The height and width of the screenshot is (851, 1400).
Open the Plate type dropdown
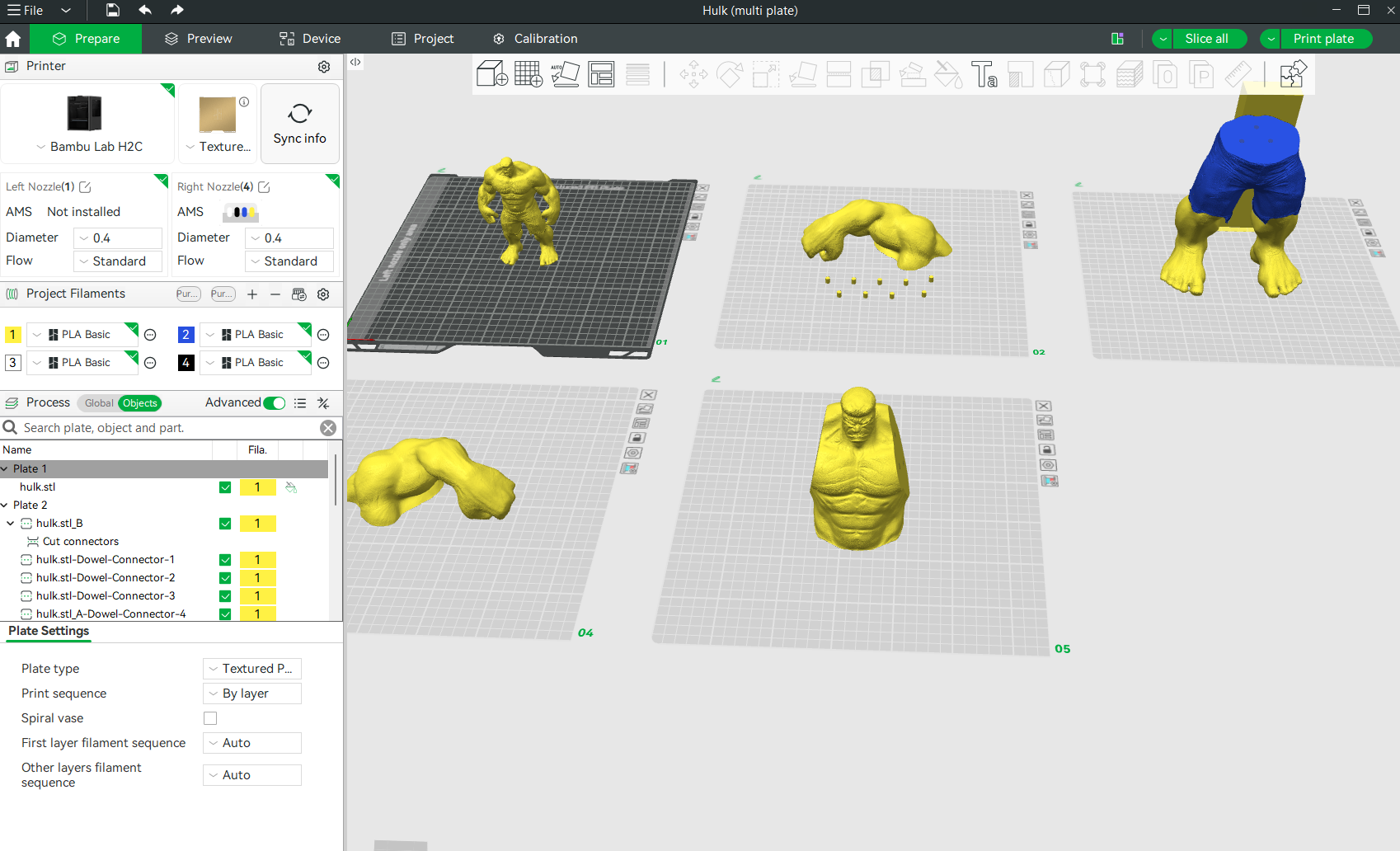click(x=252, y=669)
